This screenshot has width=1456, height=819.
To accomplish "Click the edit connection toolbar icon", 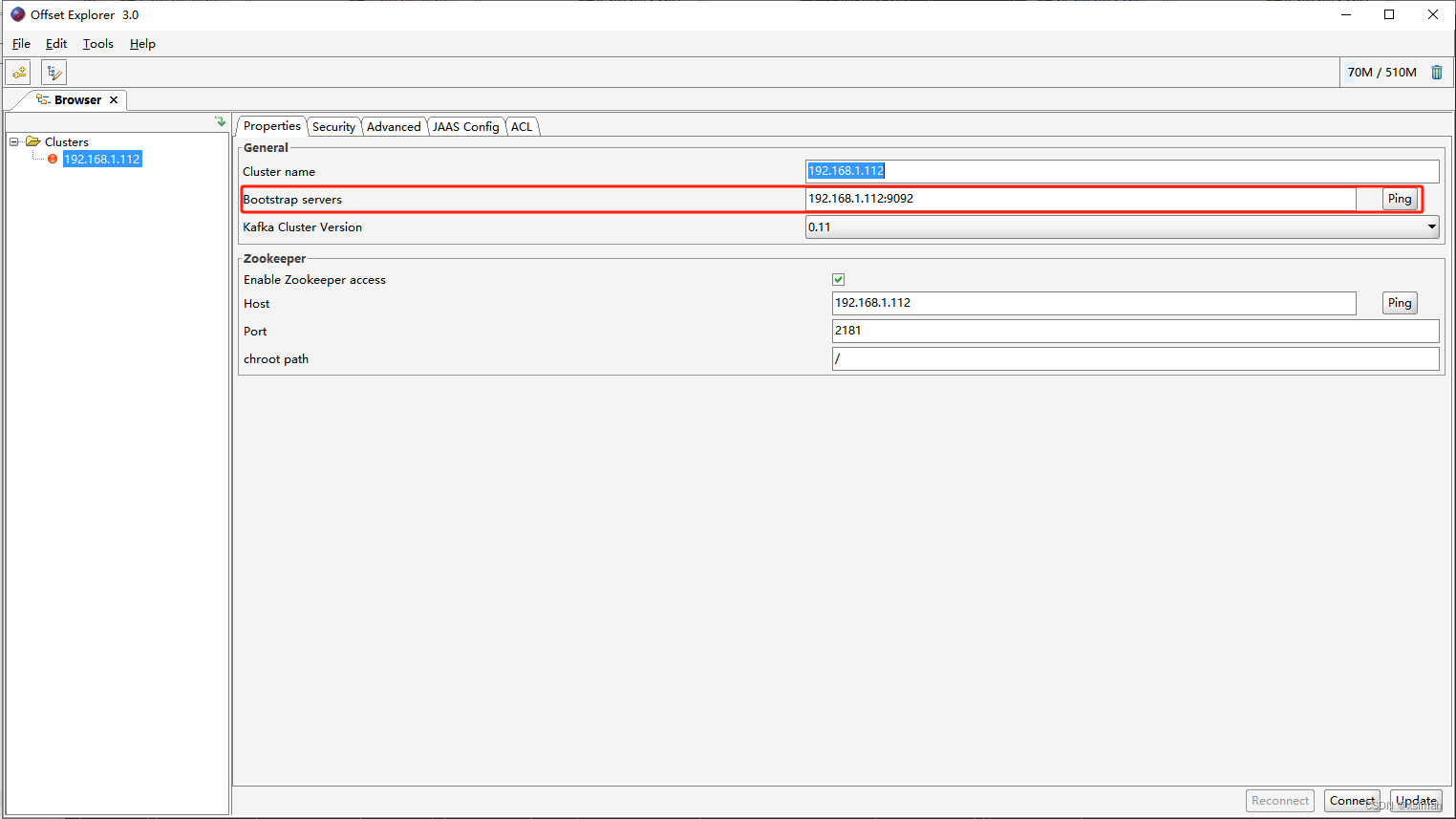I will point(54,72).
